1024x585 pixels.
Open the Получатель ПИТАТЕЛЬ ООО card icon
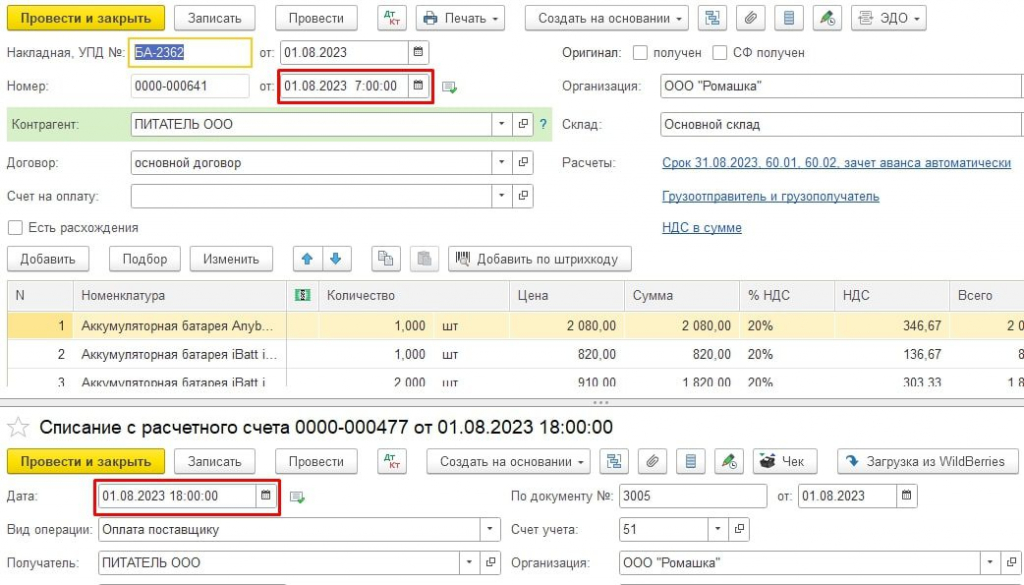(x=490, y=563)
